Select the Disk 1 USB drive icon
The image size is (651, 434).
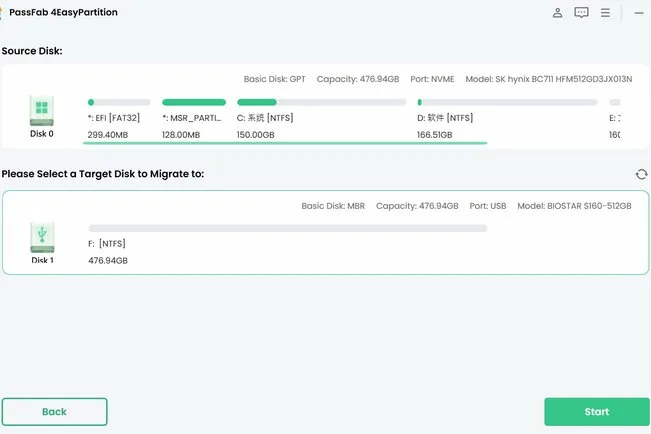42,237
